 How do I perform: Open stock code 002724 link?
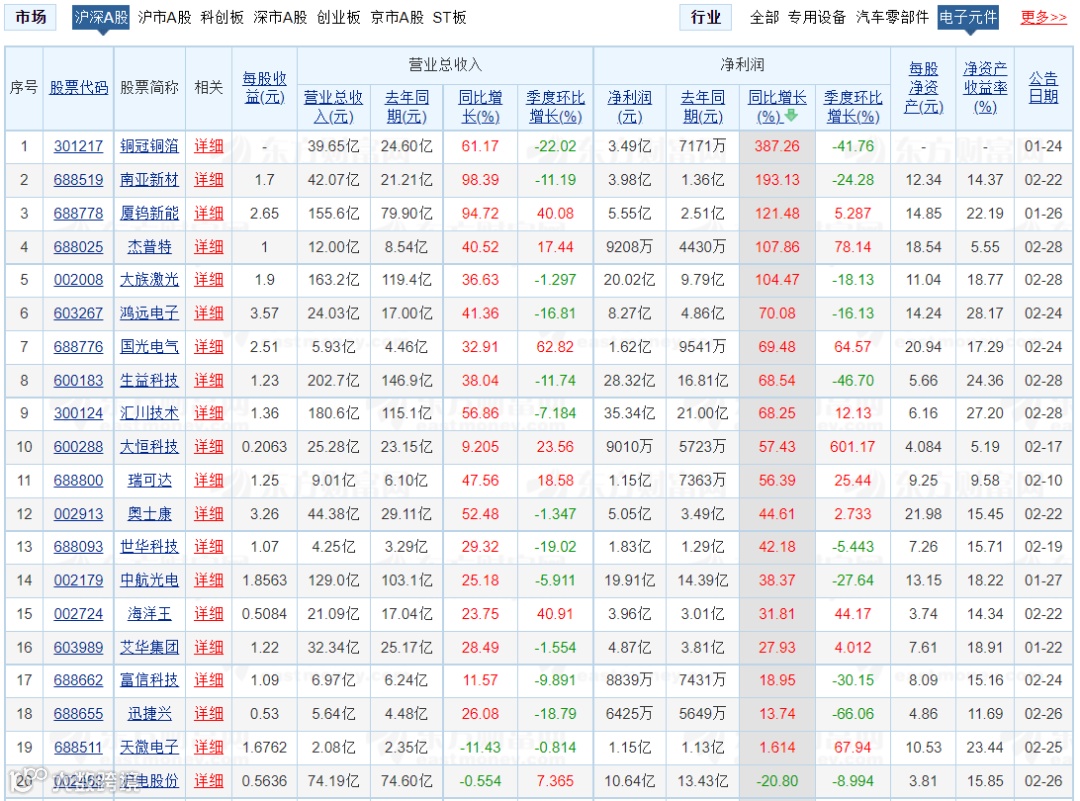[x=79, y=614]
